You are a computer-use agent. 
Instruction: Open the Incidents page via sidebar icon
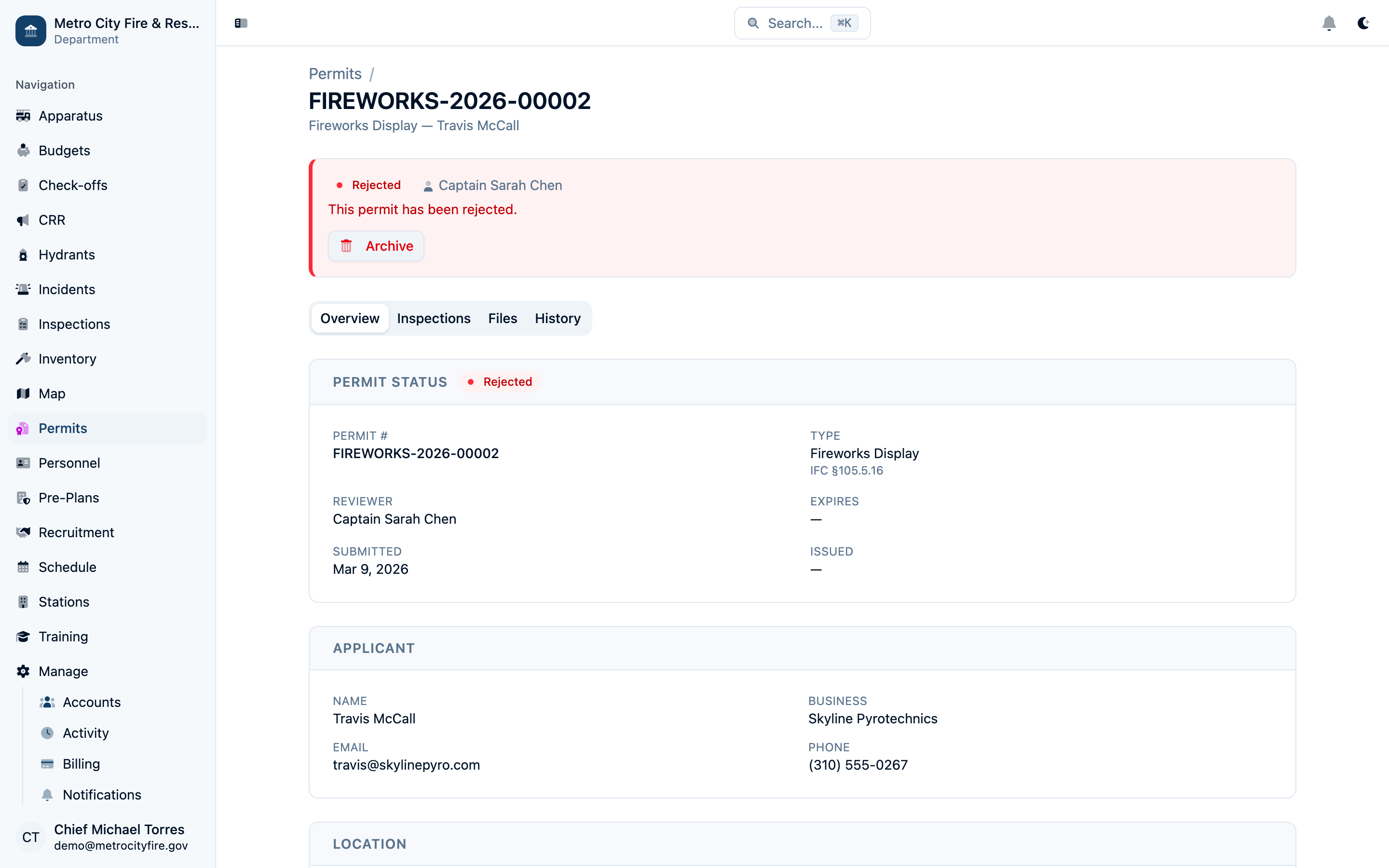coord(24,289)
